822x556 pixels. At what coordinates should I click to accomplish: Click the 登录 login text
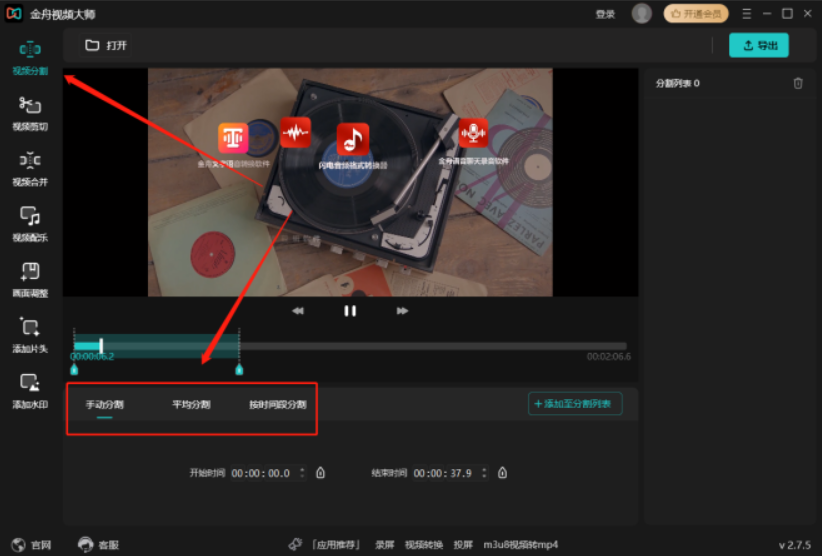[x=605, y=14]
